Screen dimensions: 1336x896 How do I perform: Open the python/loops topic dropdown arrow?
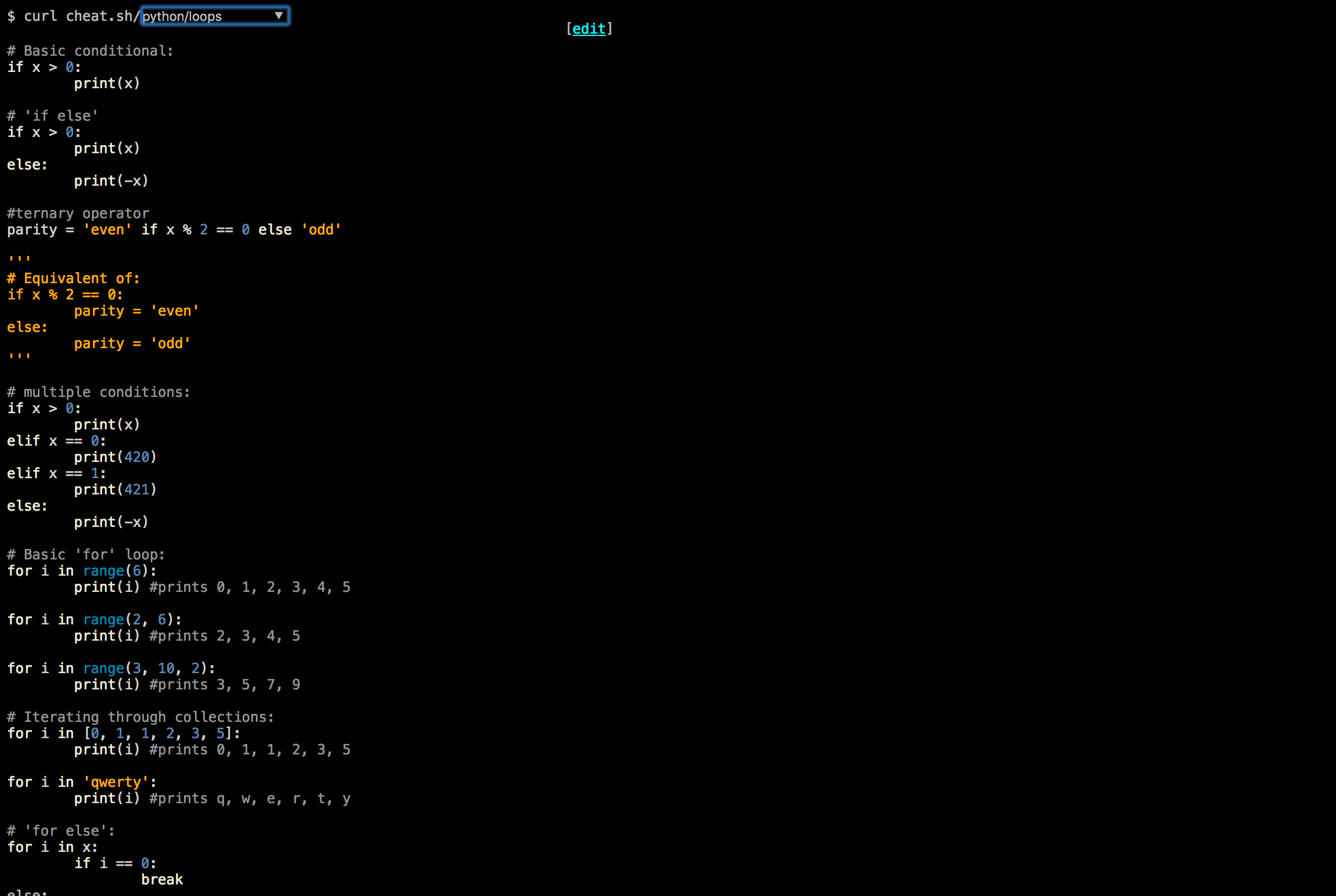click(x=279, y=16)
